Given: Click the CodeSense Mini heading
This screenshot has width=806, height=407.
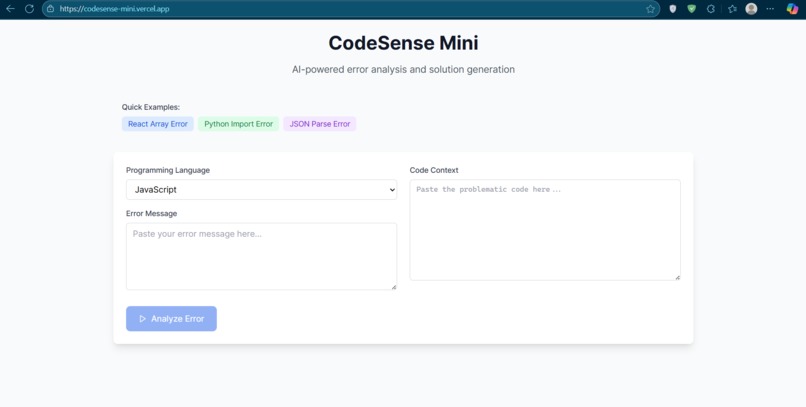Looking at the screenshot, I should click(404, 43).
